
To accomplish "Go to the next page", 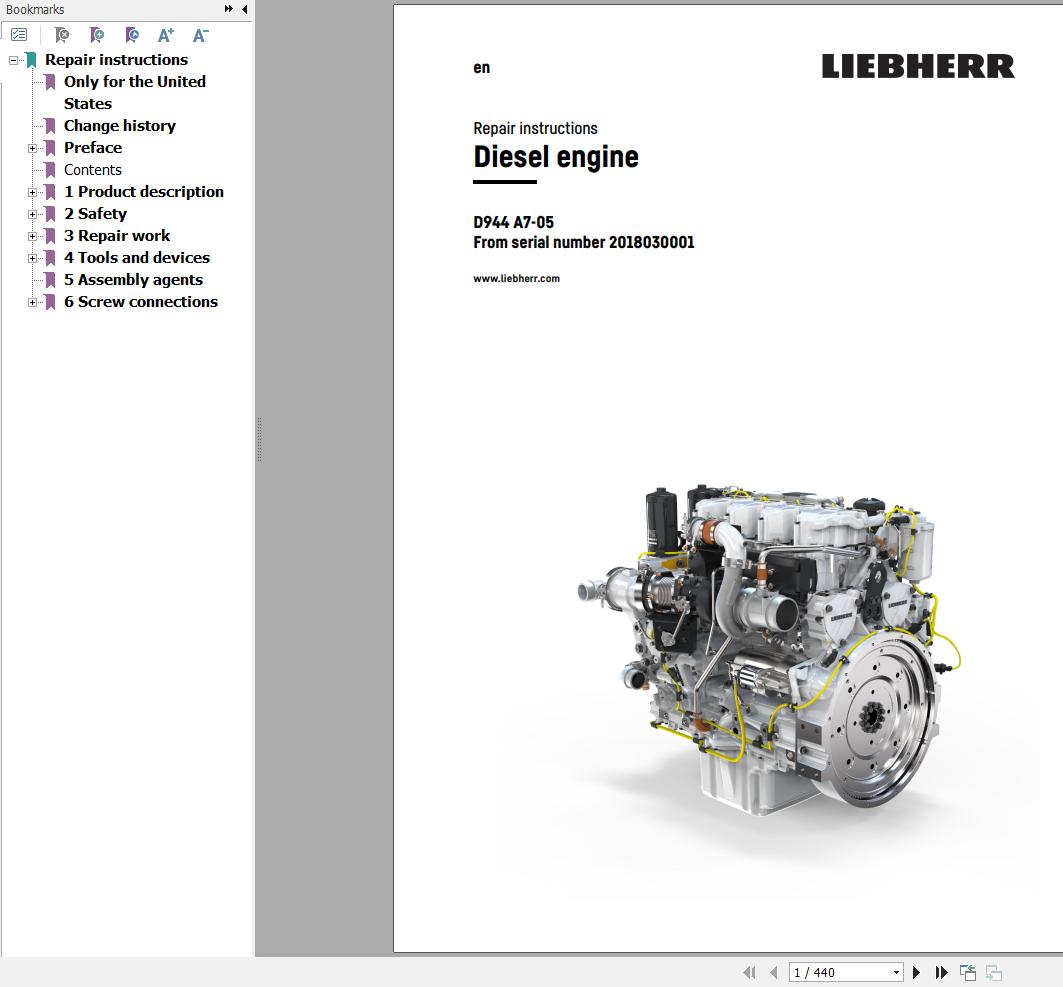I will [917, 972].
